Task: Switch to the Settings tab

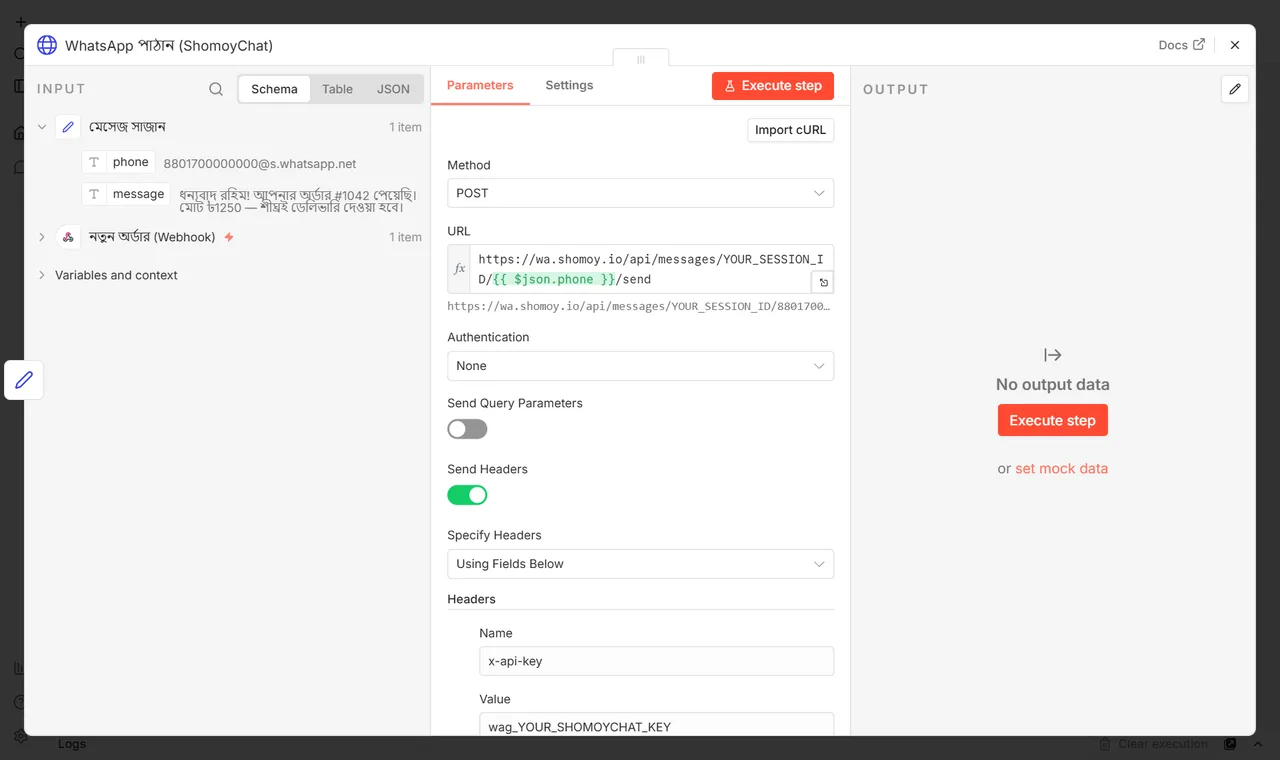Action: 569,85
